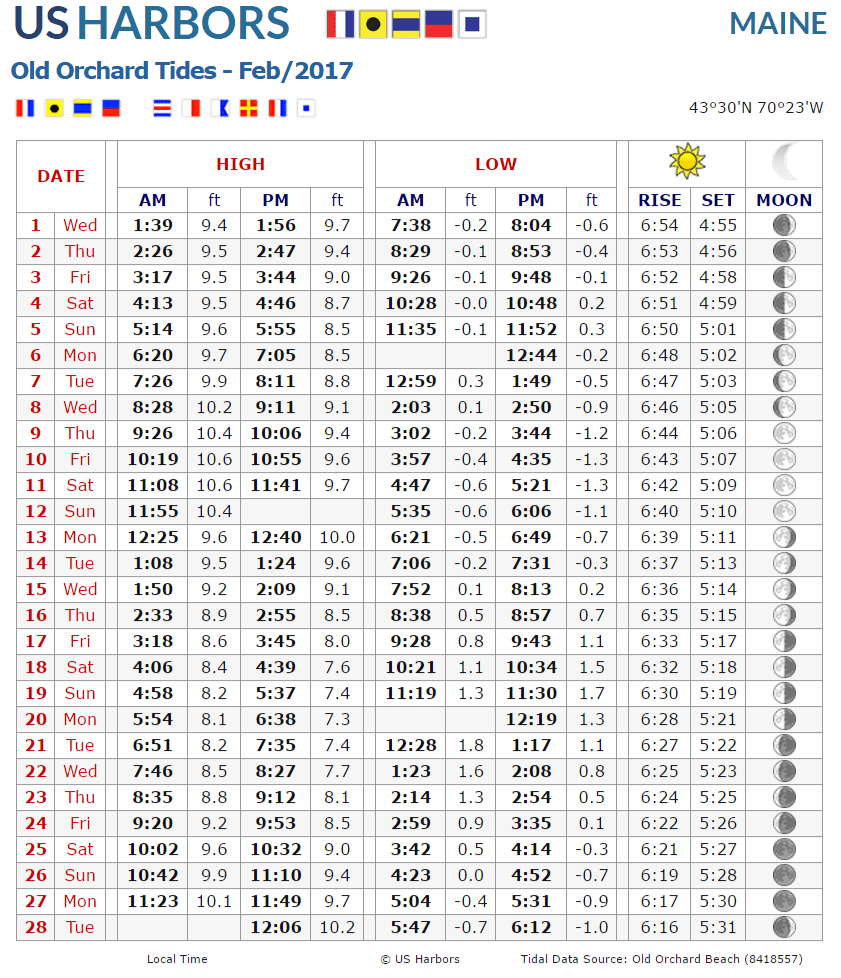Click high tide time 11:55 on Sun 12
Viewport: 841px width, 978px height.
[153, 511]
